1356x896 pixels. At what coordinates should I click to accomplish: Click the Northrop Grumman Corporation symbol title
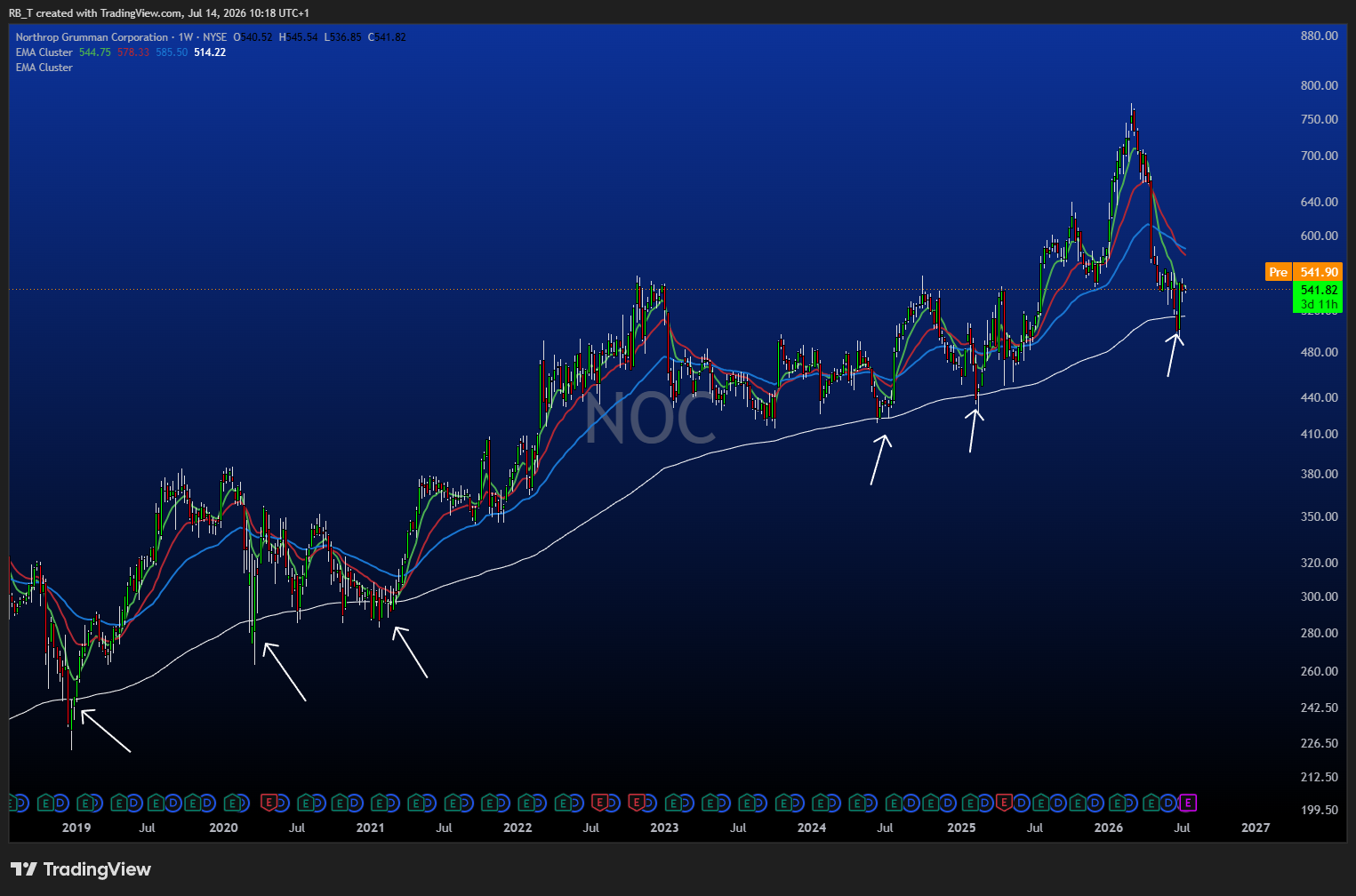click(x=92, y=37)
